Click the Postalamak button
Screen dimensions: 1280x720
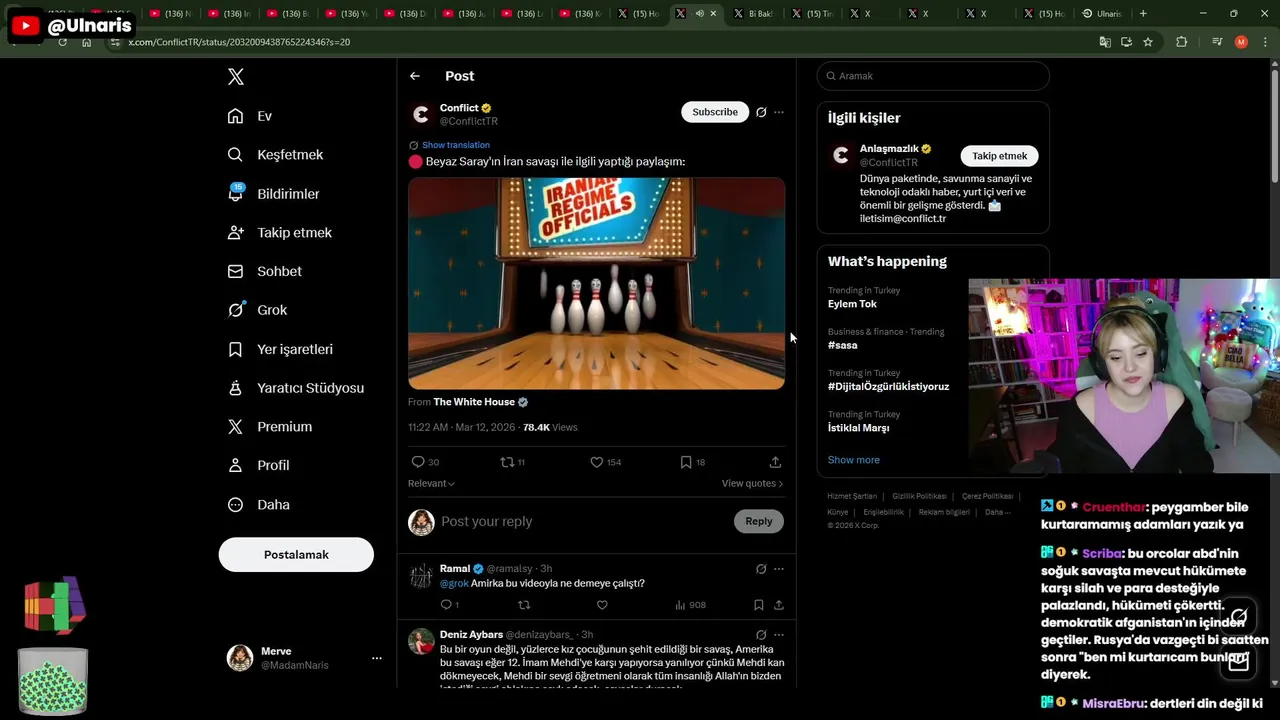[x=296, y=555]
